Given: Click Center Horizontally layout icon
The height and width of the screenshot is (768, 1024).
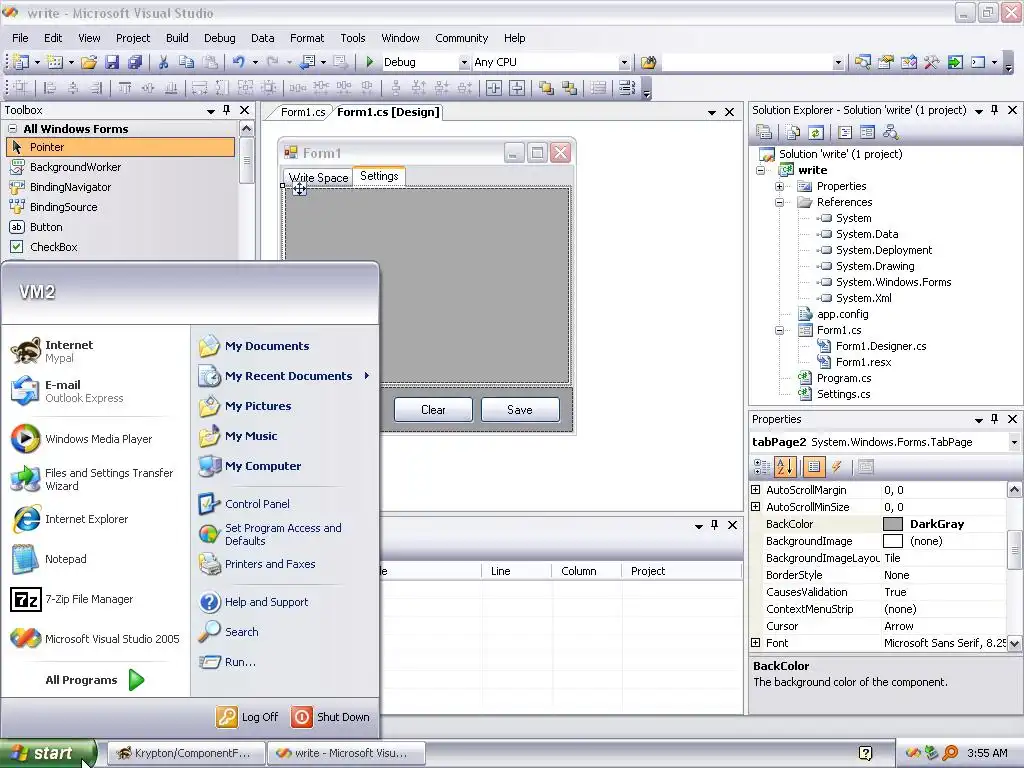Looking at the screenshot, I should (494, 88).
